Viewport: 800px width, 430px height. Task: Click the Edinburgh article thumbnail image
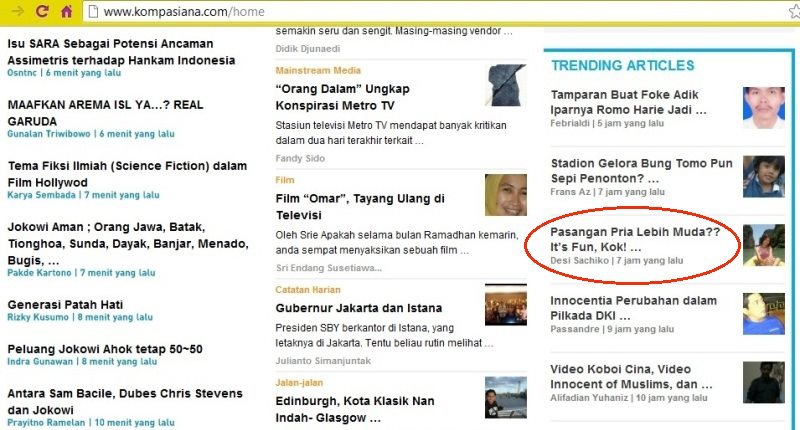pos(506,397)
